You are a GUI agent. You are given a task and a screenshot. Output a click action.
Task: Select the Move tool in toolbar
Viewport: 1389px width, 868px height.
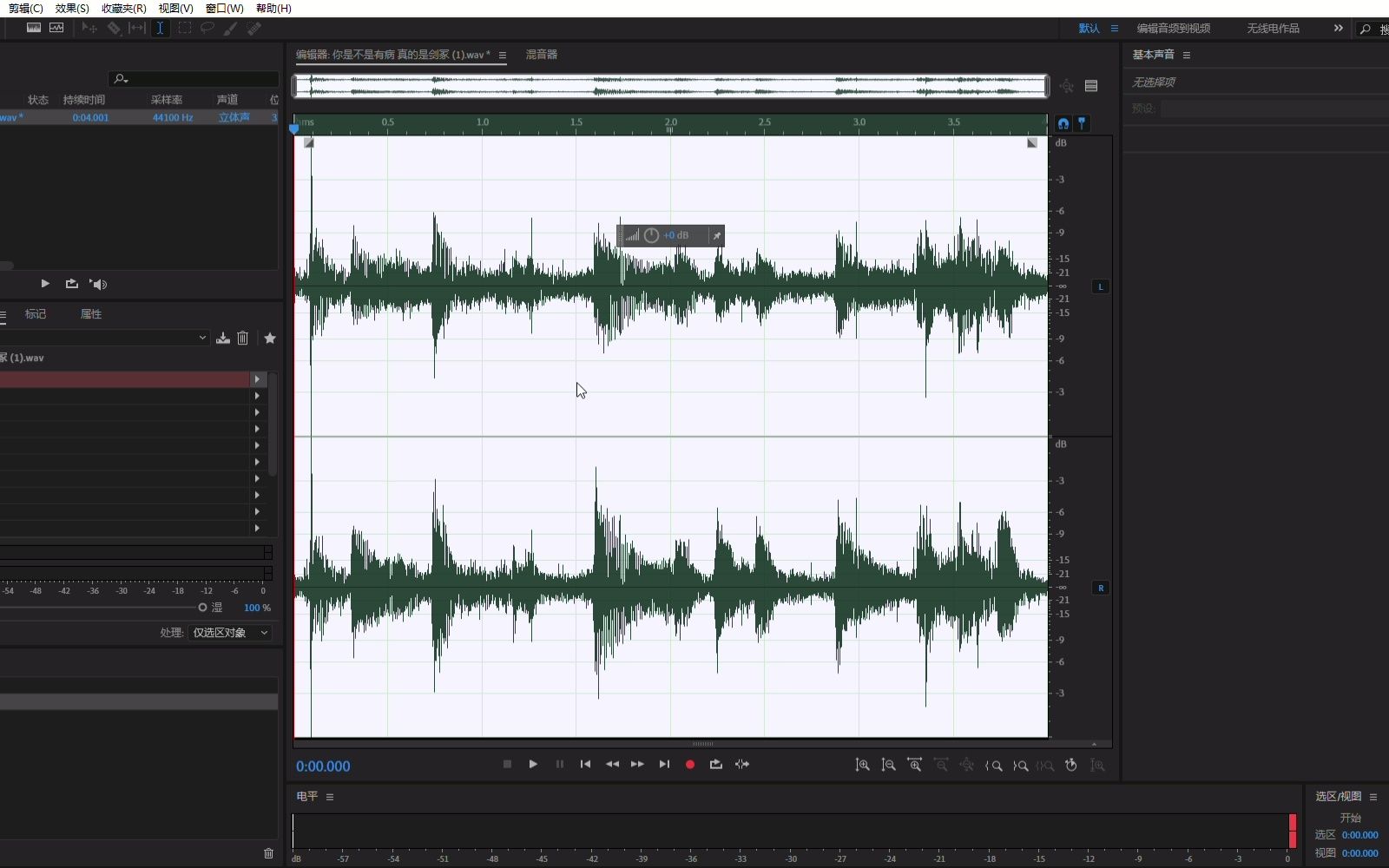pos(89,28)
